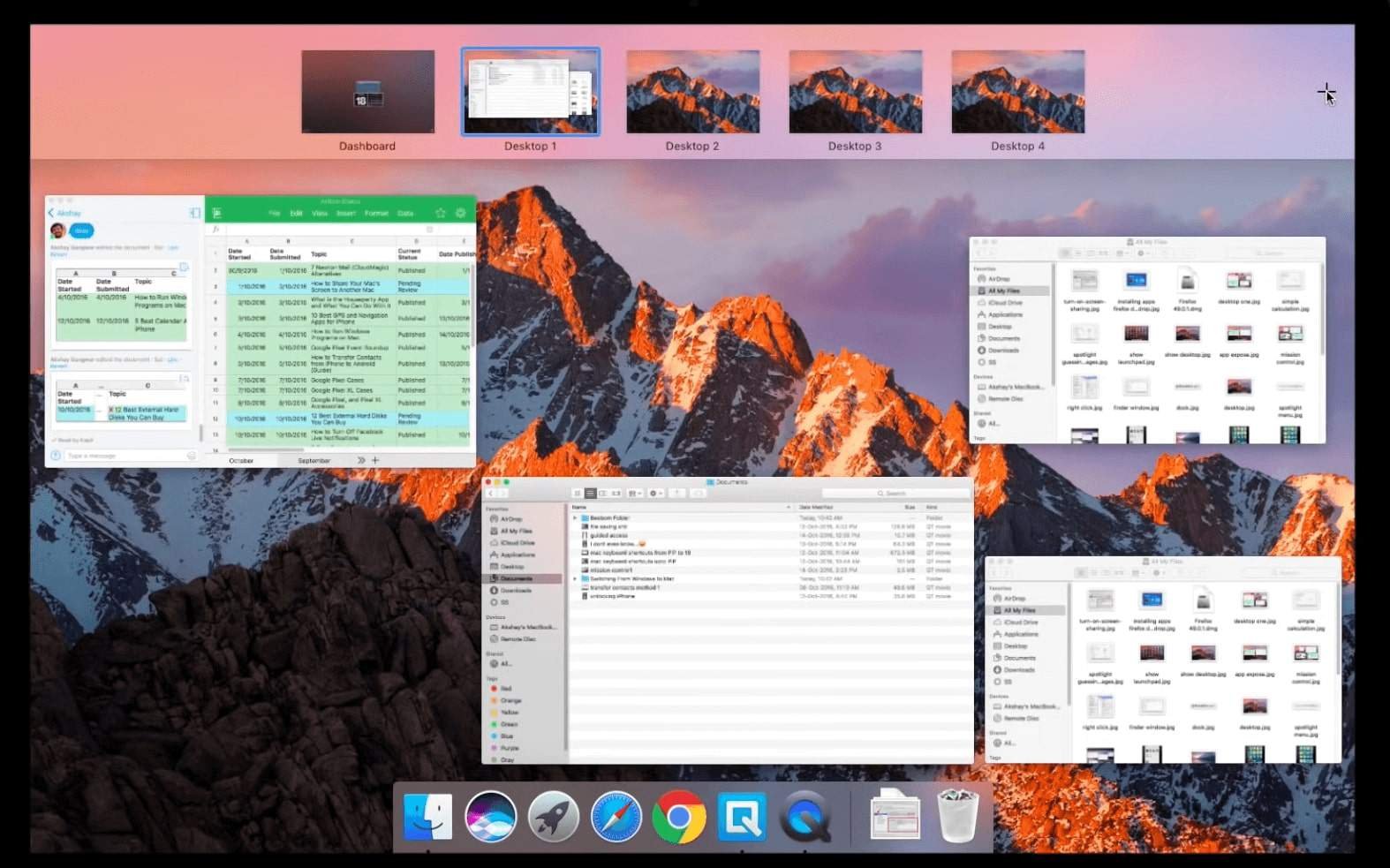The width and height of the screenshot is (1390, 868).
Task: Add a new sheet with the plus button
Action: pyautogui.click(x=375, y=460)
